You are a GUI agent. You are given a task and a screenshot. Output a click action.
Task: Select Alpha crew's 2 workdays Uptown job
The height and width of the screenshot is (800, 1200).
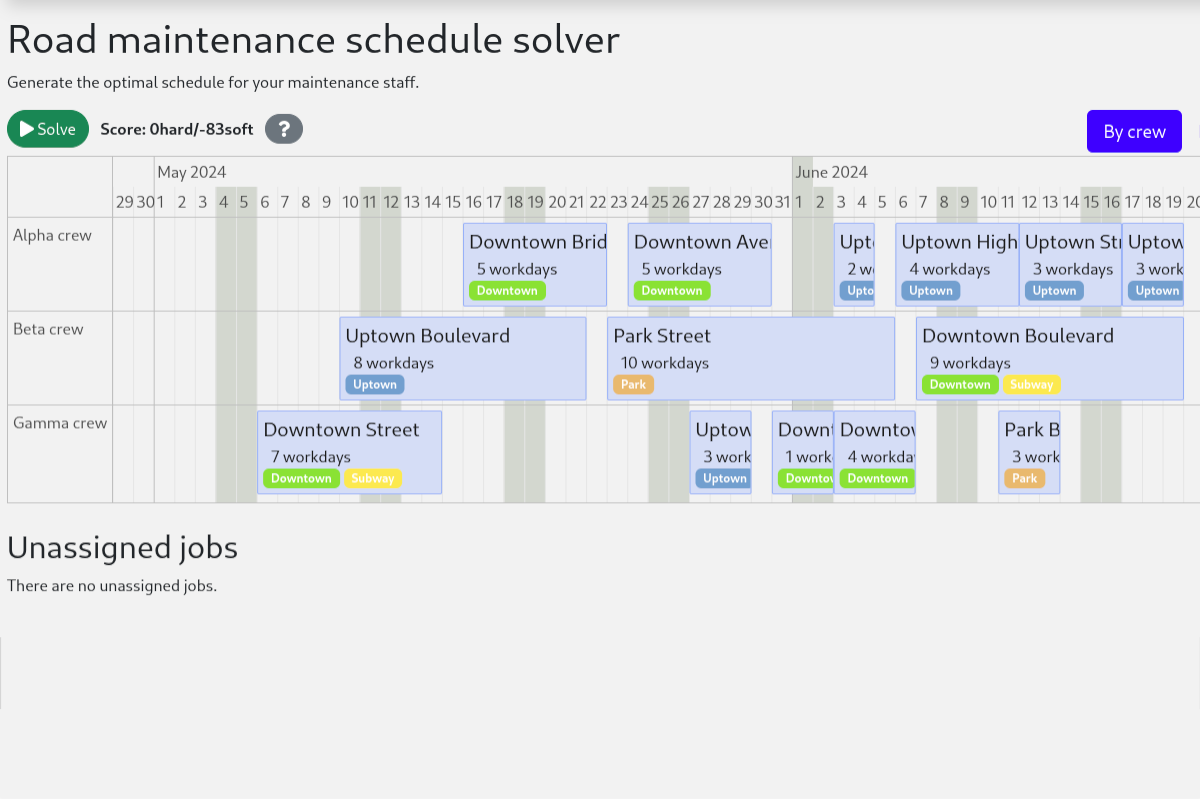(854, 265)
